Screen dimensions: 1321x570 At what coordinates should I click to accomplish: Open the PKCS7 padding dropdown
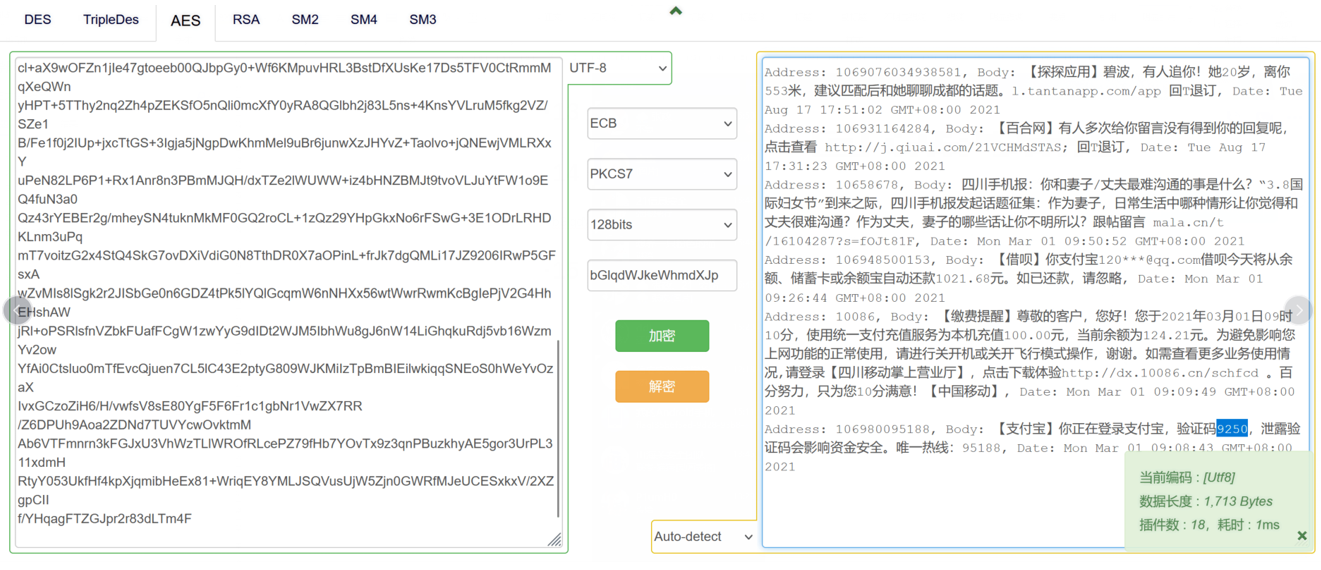[662, 174]
